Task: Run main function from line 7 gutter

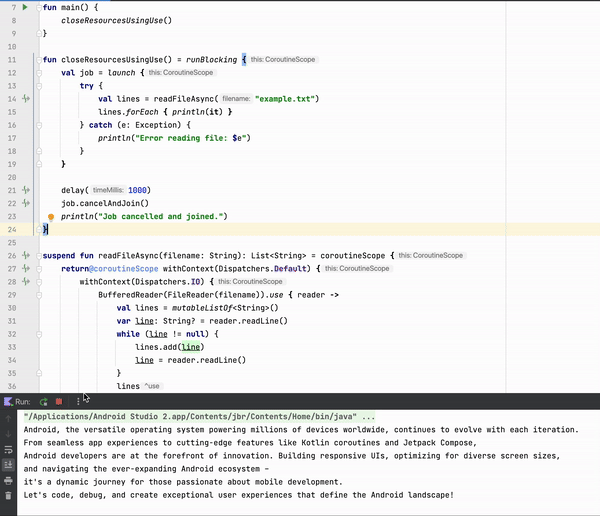Action: coord(26,7)
